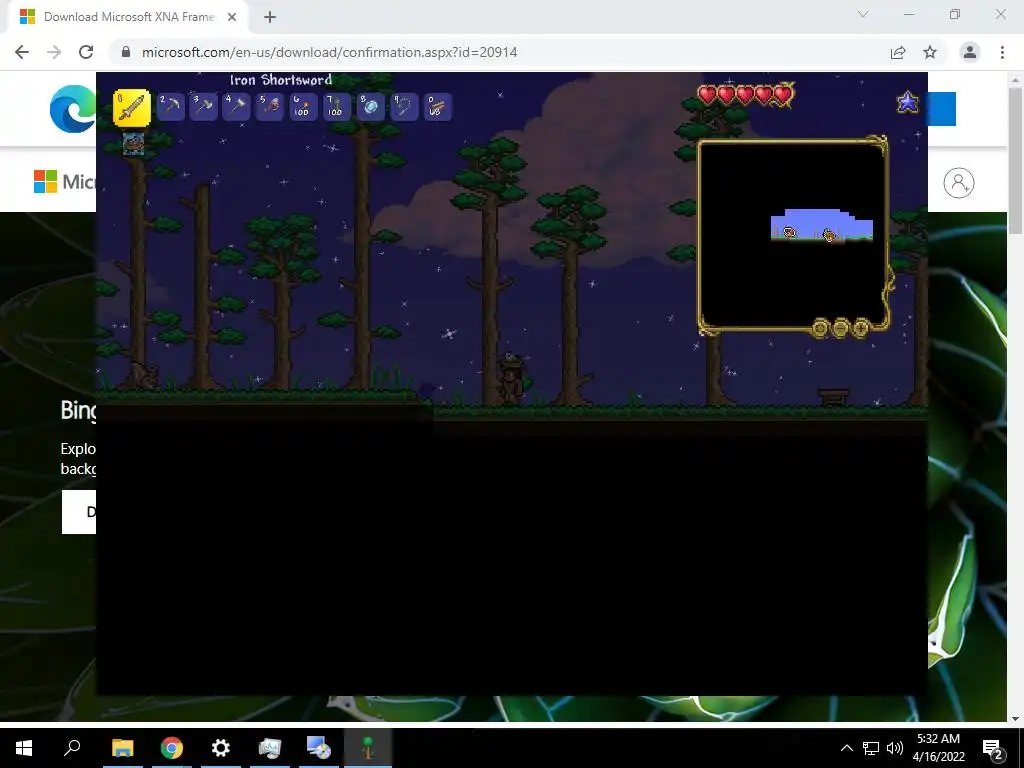Open the notification center
The image size is (1024, 768).
point(993,748)
